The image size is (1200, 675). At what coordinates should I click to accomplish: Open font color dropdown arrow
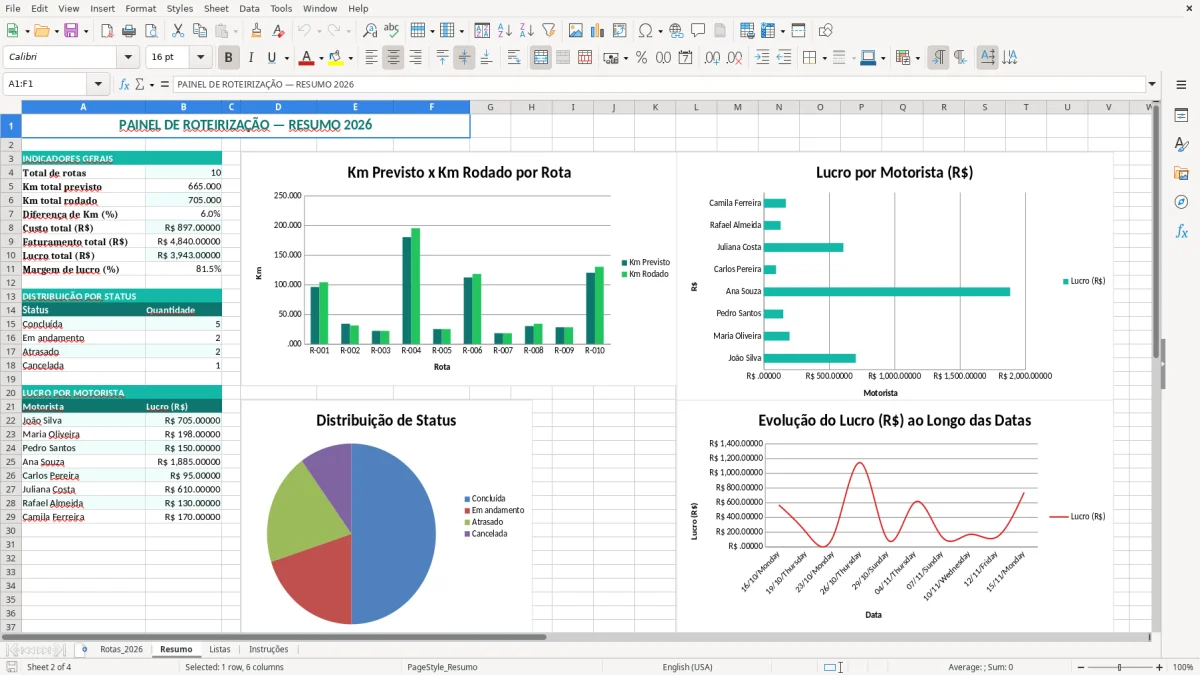pyautogui.click(x=321, y=58)
